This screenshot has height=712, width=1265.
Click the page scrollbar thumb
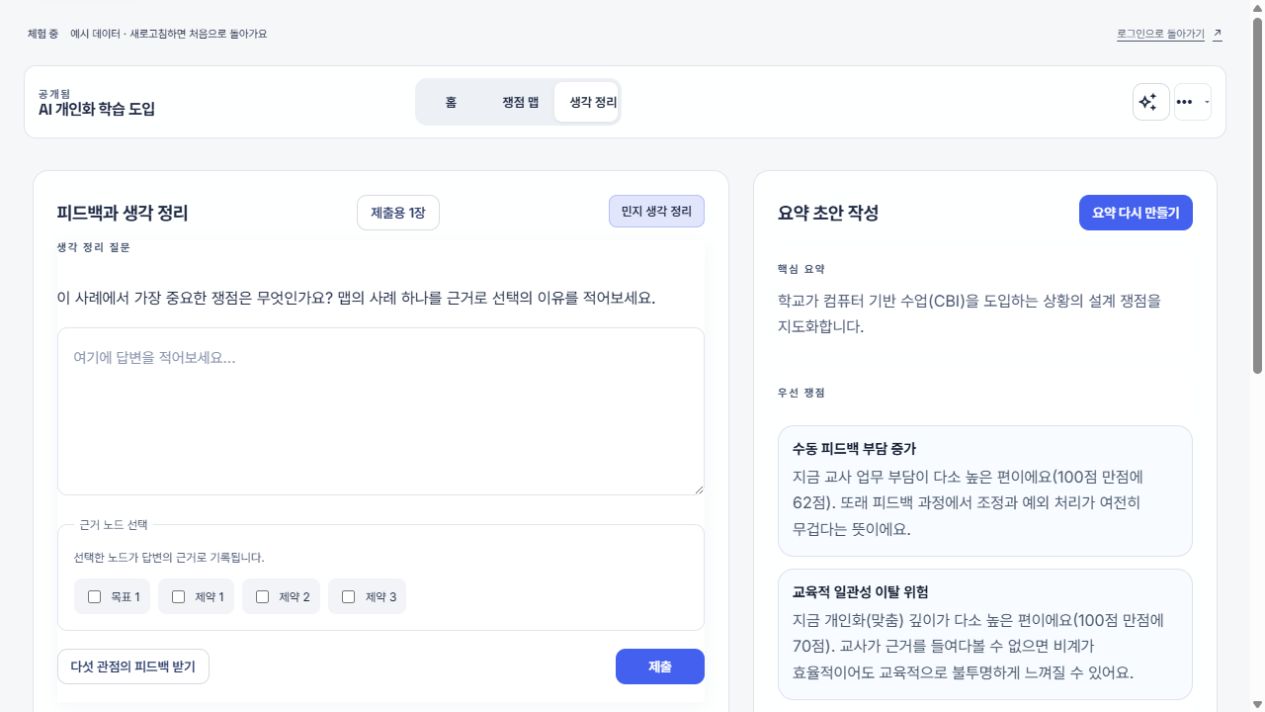click(1257, 195)
